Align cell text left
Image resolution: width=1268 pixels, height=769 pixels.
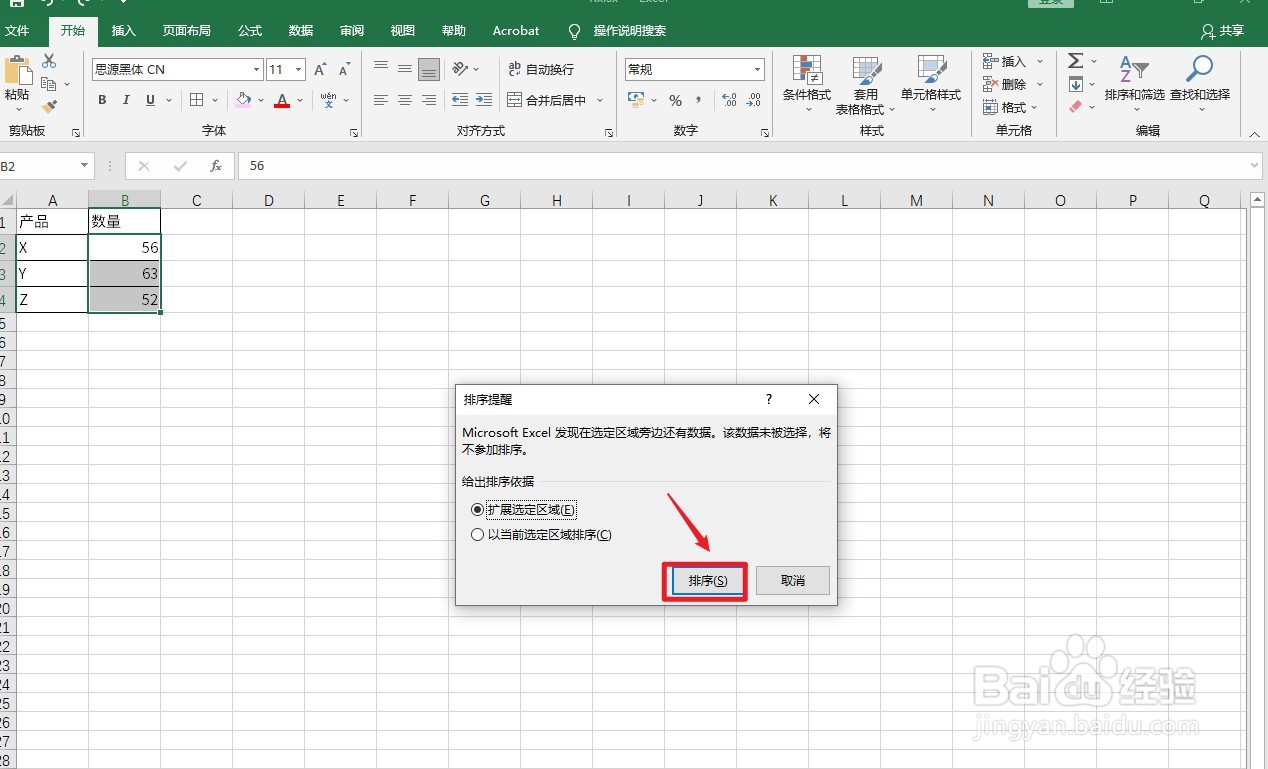(381, 100)
